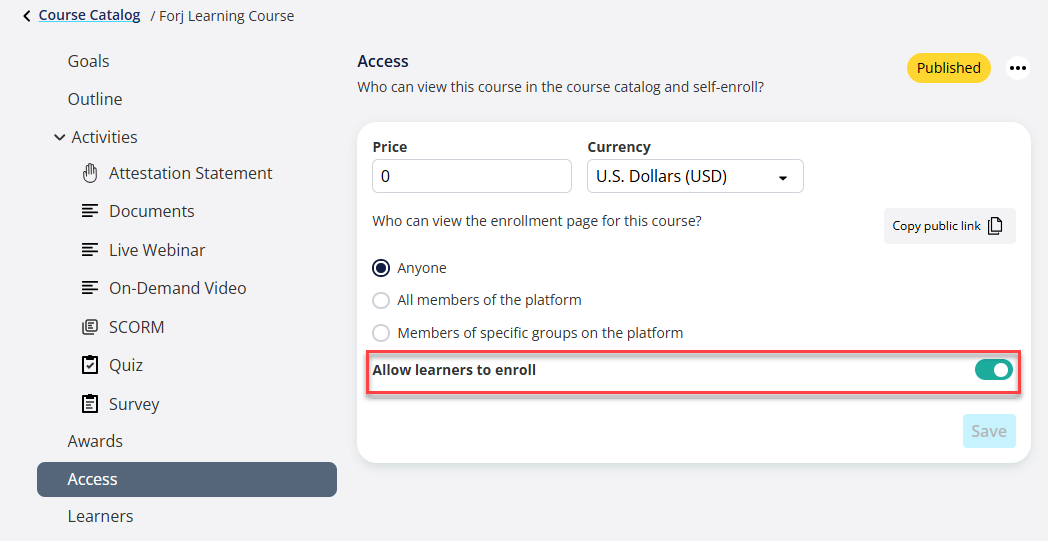Select All members of the platform
The height and width of the screenshot is (541, 1048).
(381, 300)
